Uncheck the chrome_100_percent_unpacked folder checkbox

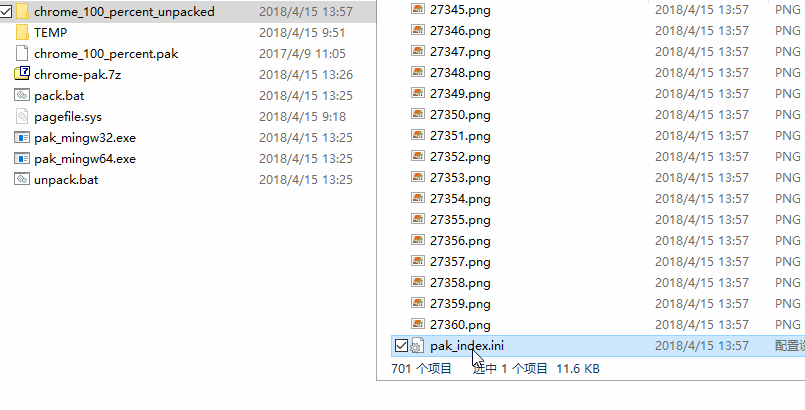pos(5,11)
